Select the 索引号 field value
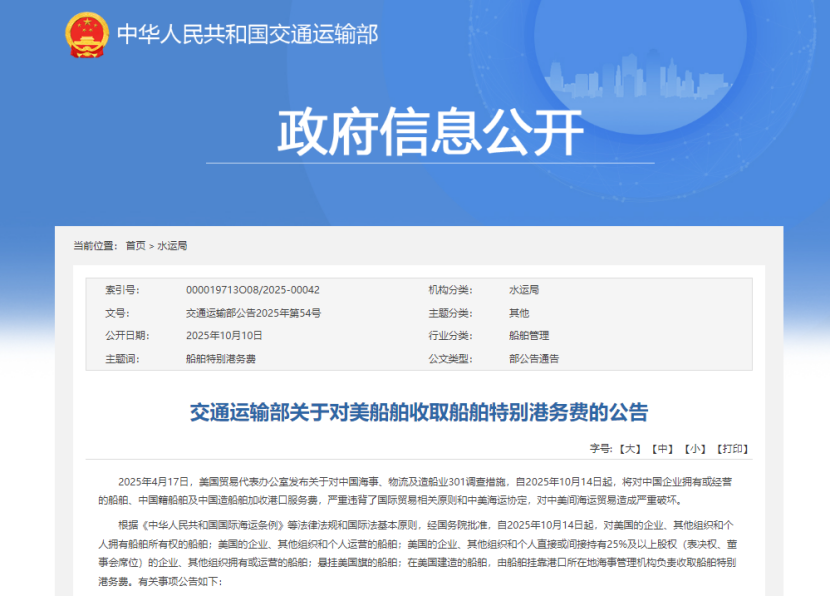The image size is (831, 596). [254, 288]
